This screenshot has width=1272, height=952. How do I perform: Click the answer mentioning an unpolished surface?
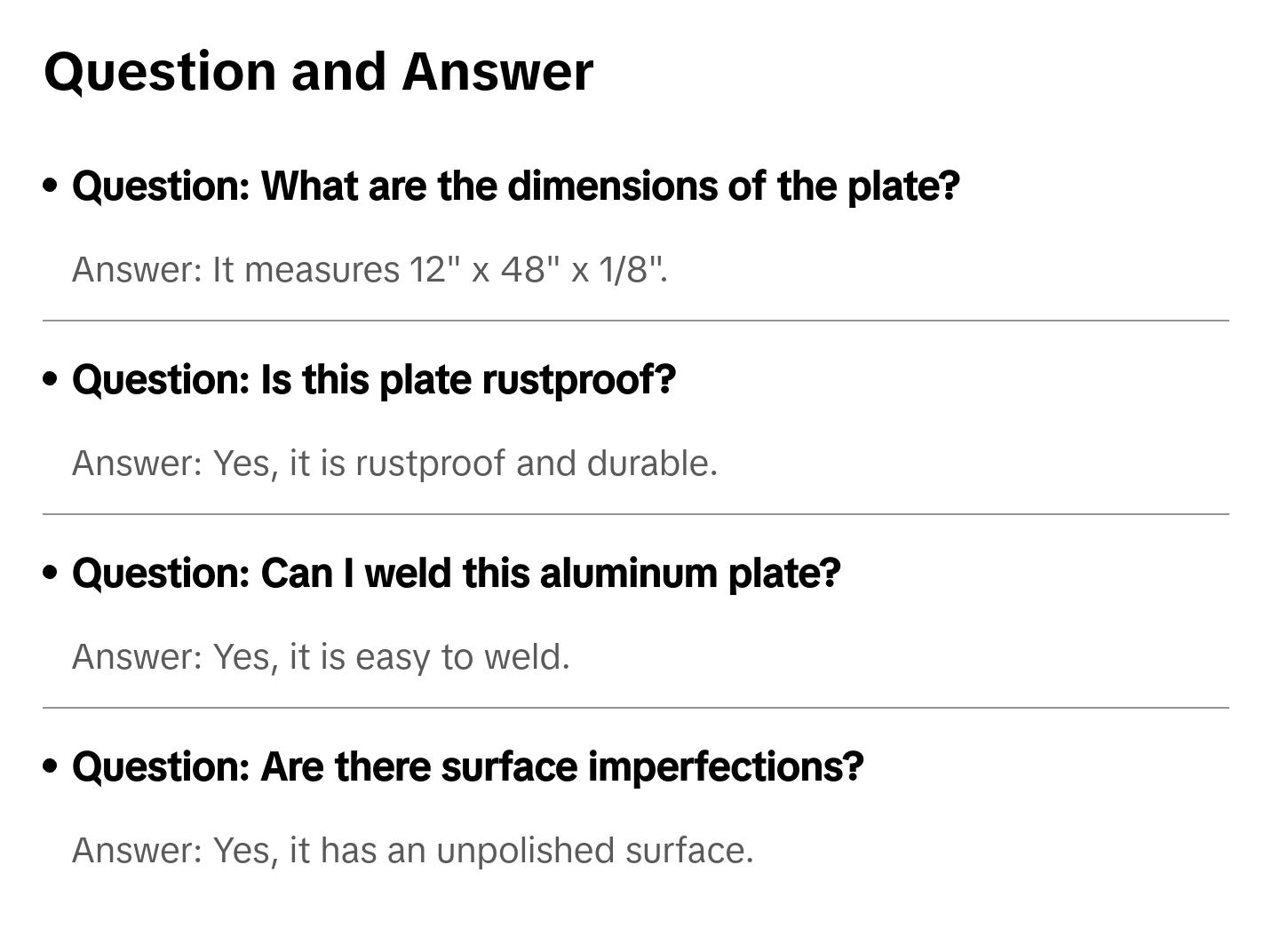pos(412,851)
